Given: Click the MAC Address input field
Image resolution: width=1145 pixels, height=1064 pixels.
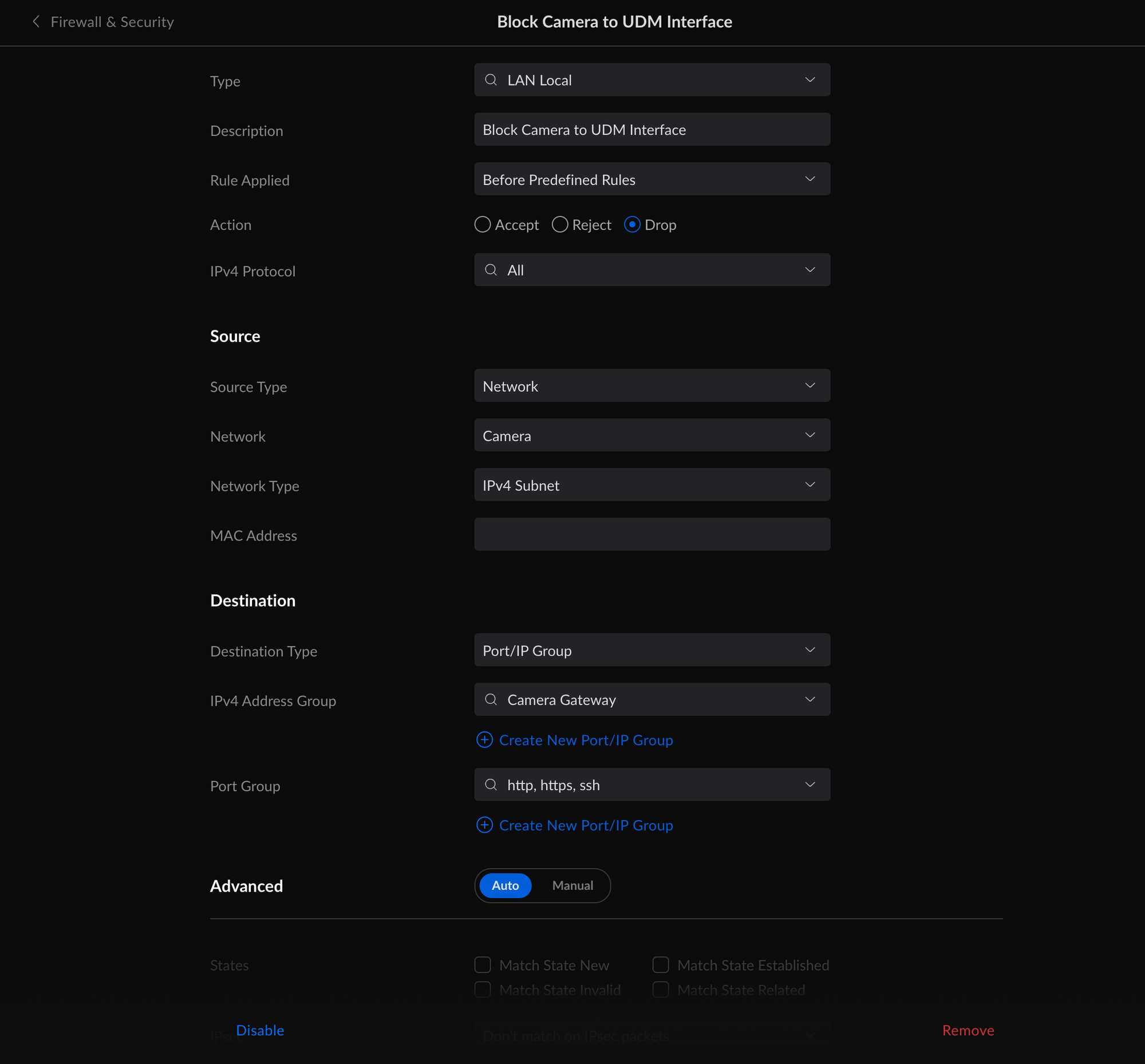Looking at the screenshot, I should pos(652,534).
